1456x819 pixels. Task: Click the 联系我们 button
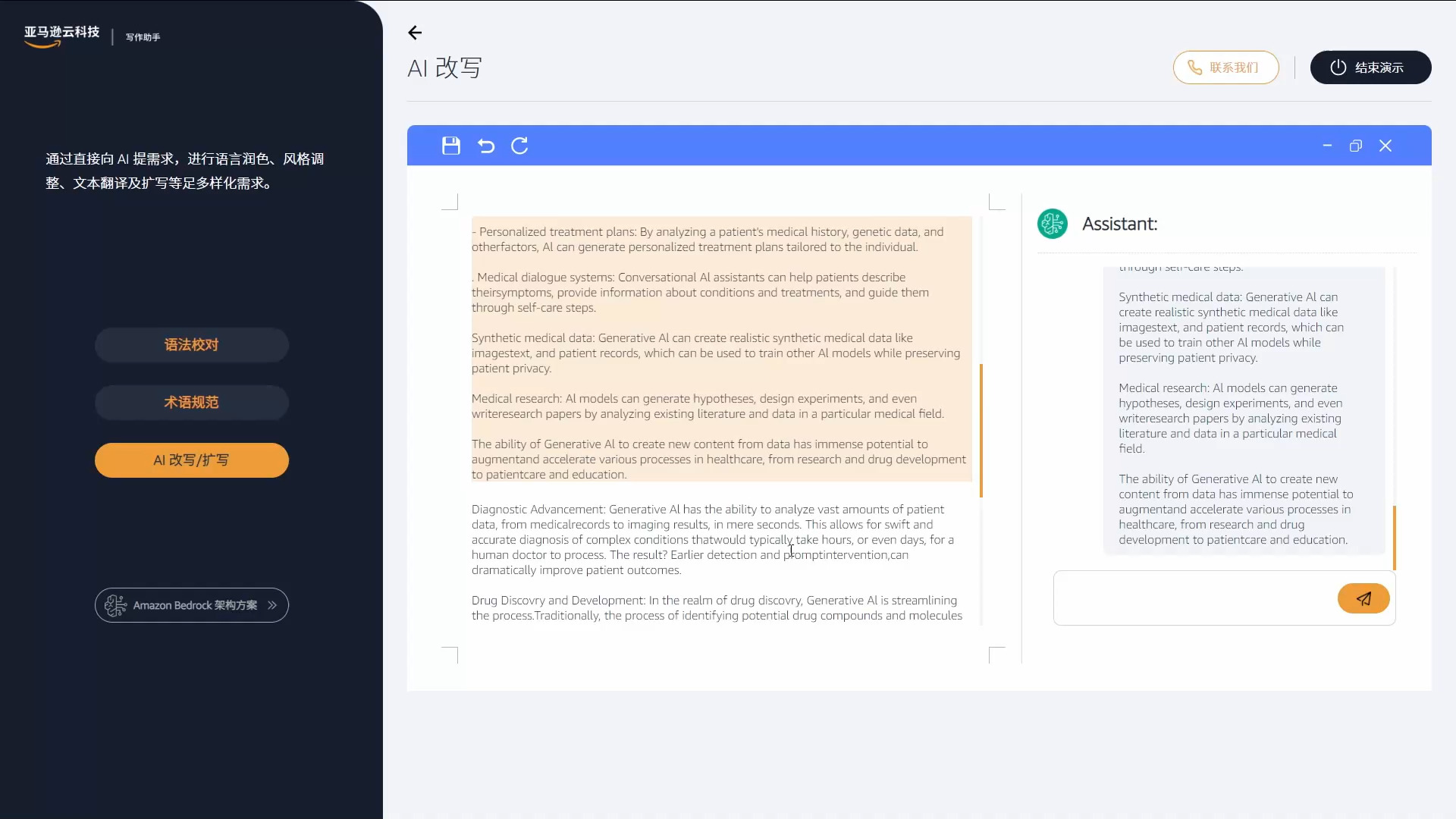[x=1225, y=67]
